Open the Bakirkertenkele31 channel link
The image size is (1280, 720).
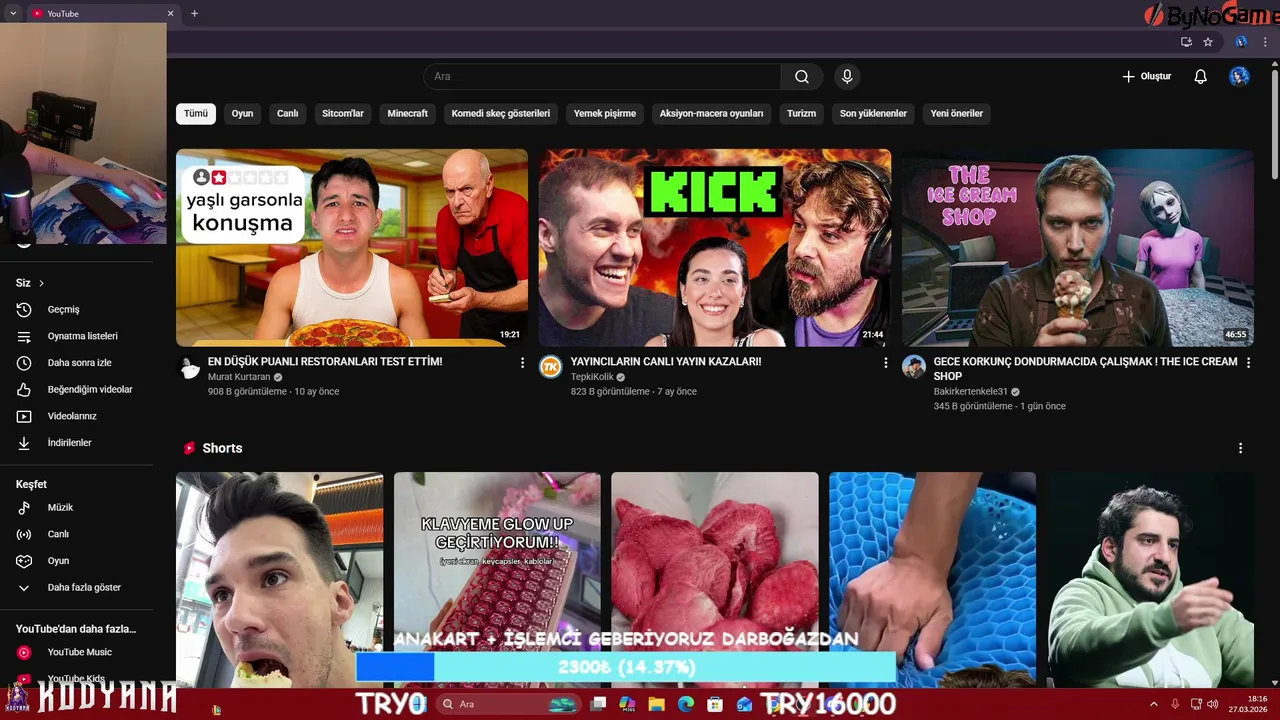971,392
